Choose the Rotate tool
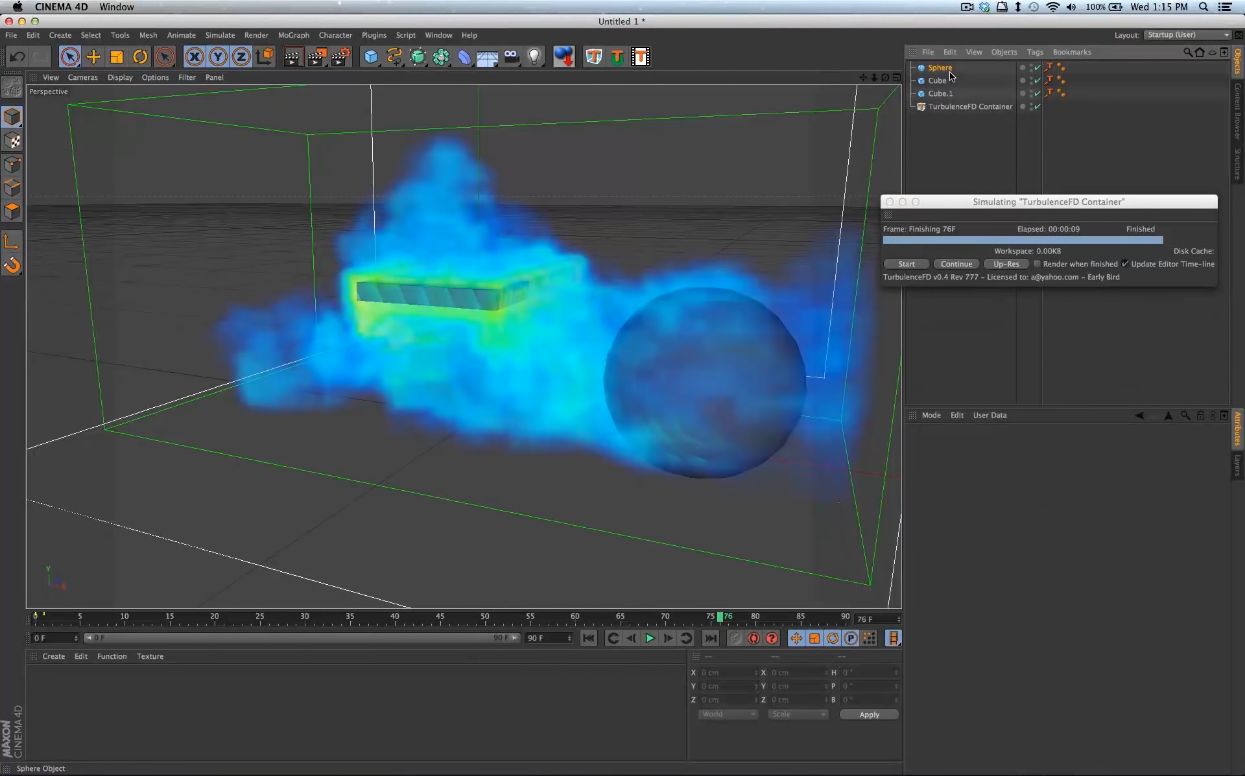Screen dimensions: 1245x776 (x=139, y=57)
